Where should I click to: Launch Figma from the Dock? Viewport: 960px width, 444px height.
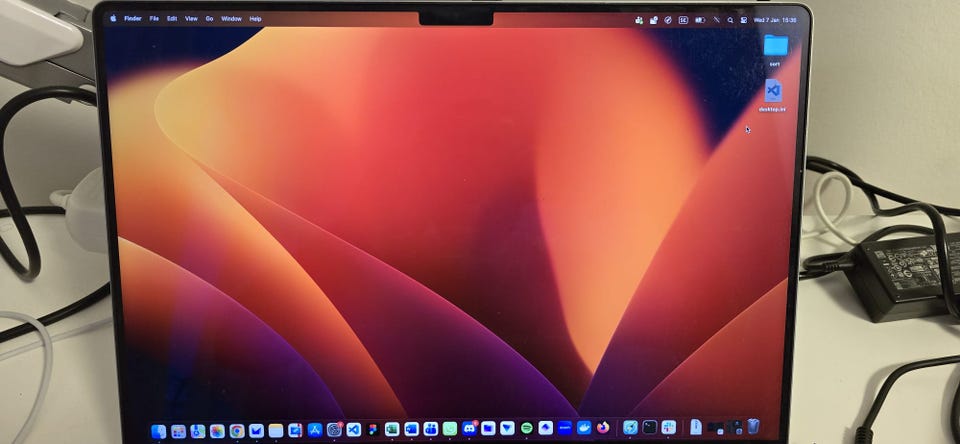point(373,430)
